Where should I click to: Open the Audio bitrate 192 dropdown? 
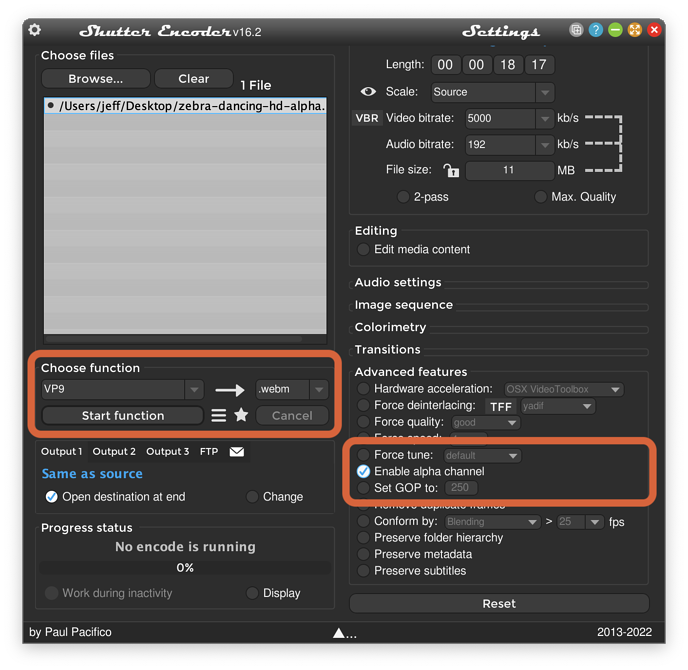[509, 144]
